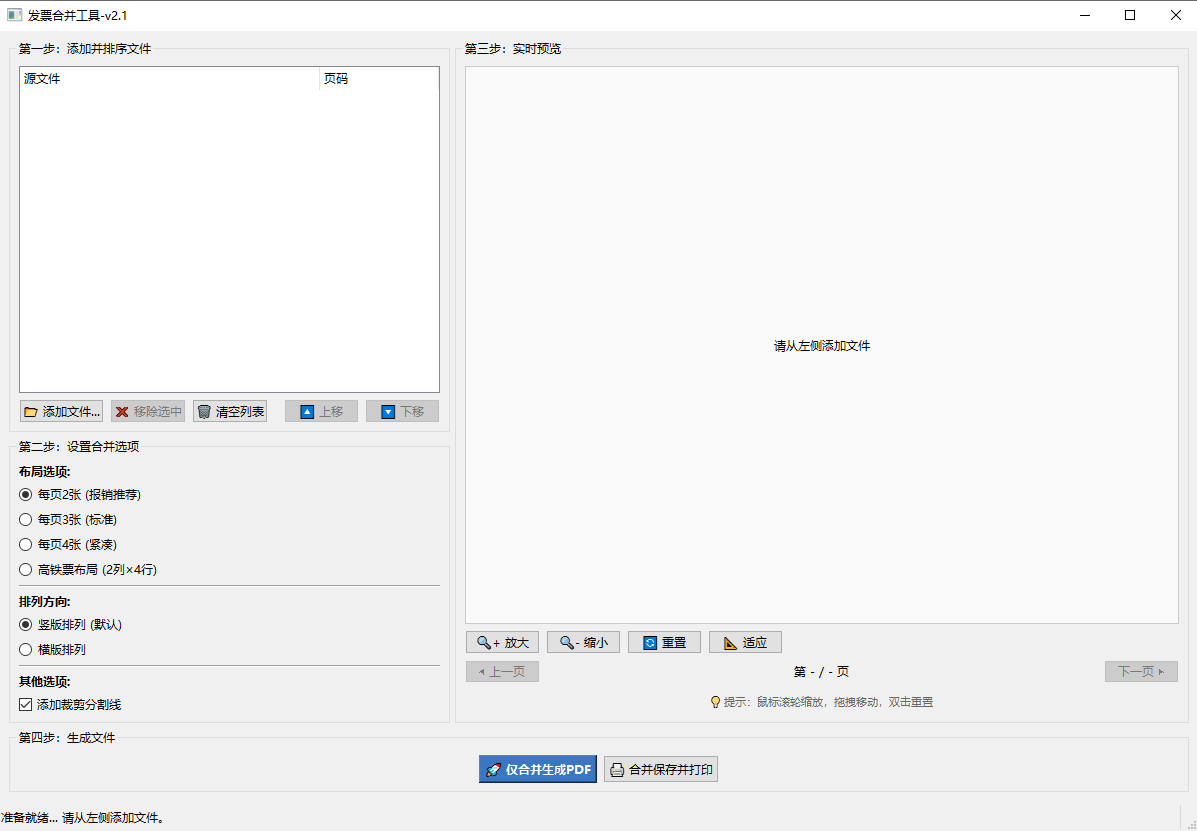
Task: Go to the next page with 下一页
Action: [x=1141, y=671]
